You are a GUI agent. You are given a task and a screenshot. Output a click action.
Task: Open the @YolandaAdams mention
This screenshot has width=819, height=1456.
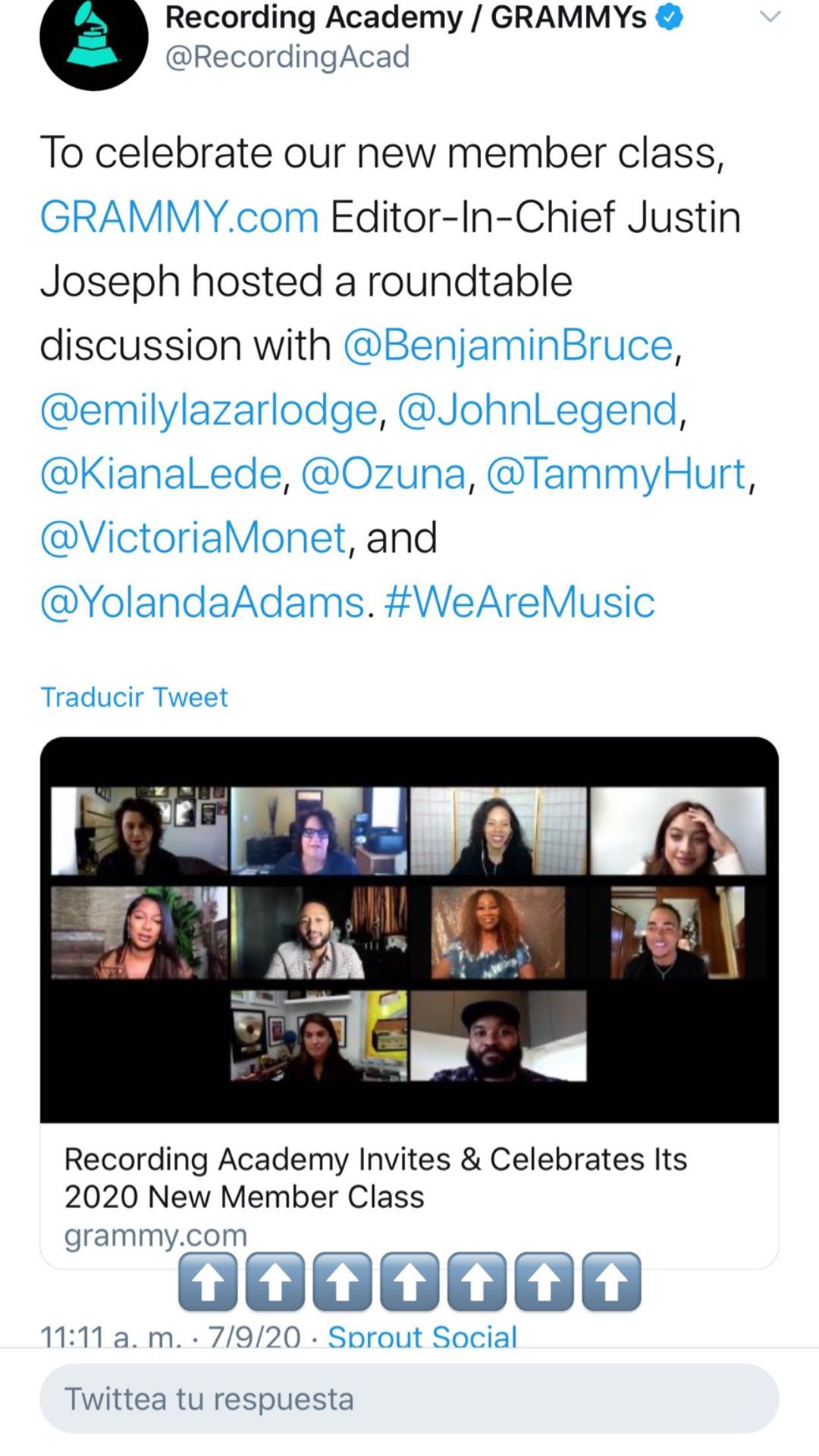coord(202,603)
